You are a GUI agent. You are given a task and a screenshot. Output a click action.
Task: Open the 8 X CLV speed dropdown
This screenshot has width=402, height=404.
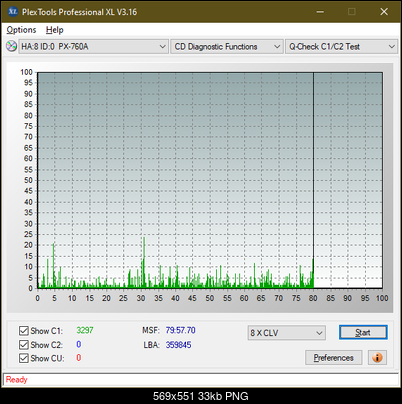pyautogui.click(x=287, y=333)
